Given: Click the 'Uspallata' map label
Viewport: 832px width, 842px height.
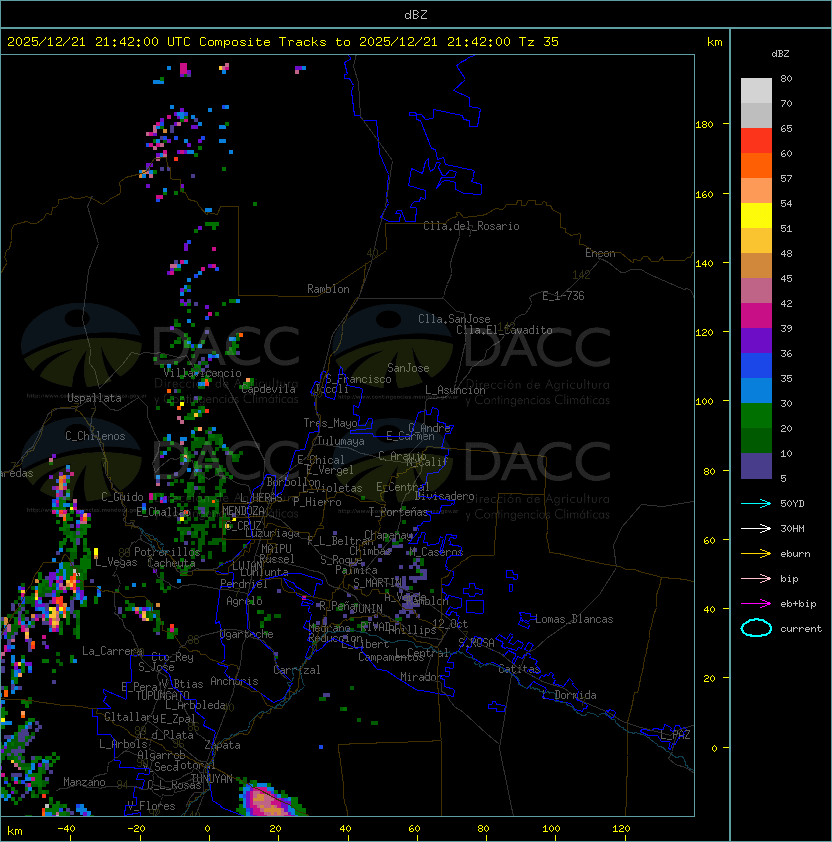Looking at the screenshot, I should click(x=94, y=398).
